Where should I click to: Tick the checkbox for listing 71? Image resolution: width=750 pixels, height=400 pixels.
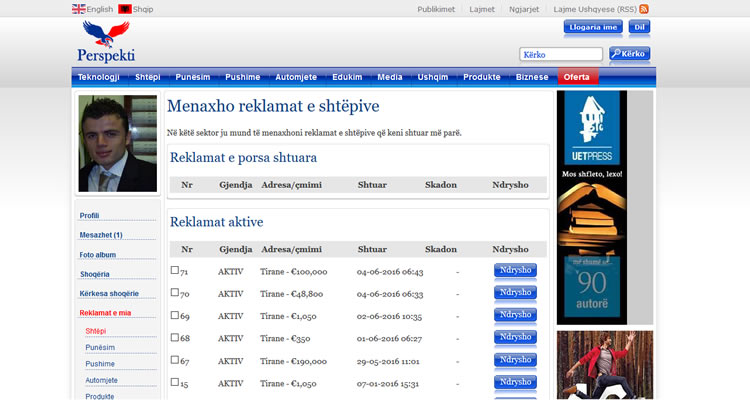click(175, 270)
